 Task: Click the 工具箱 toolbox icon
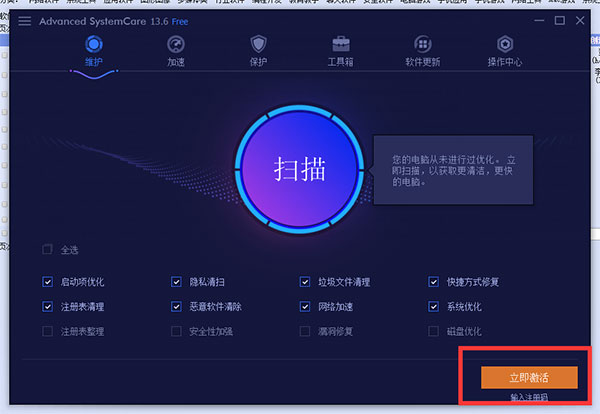(341, 44)
